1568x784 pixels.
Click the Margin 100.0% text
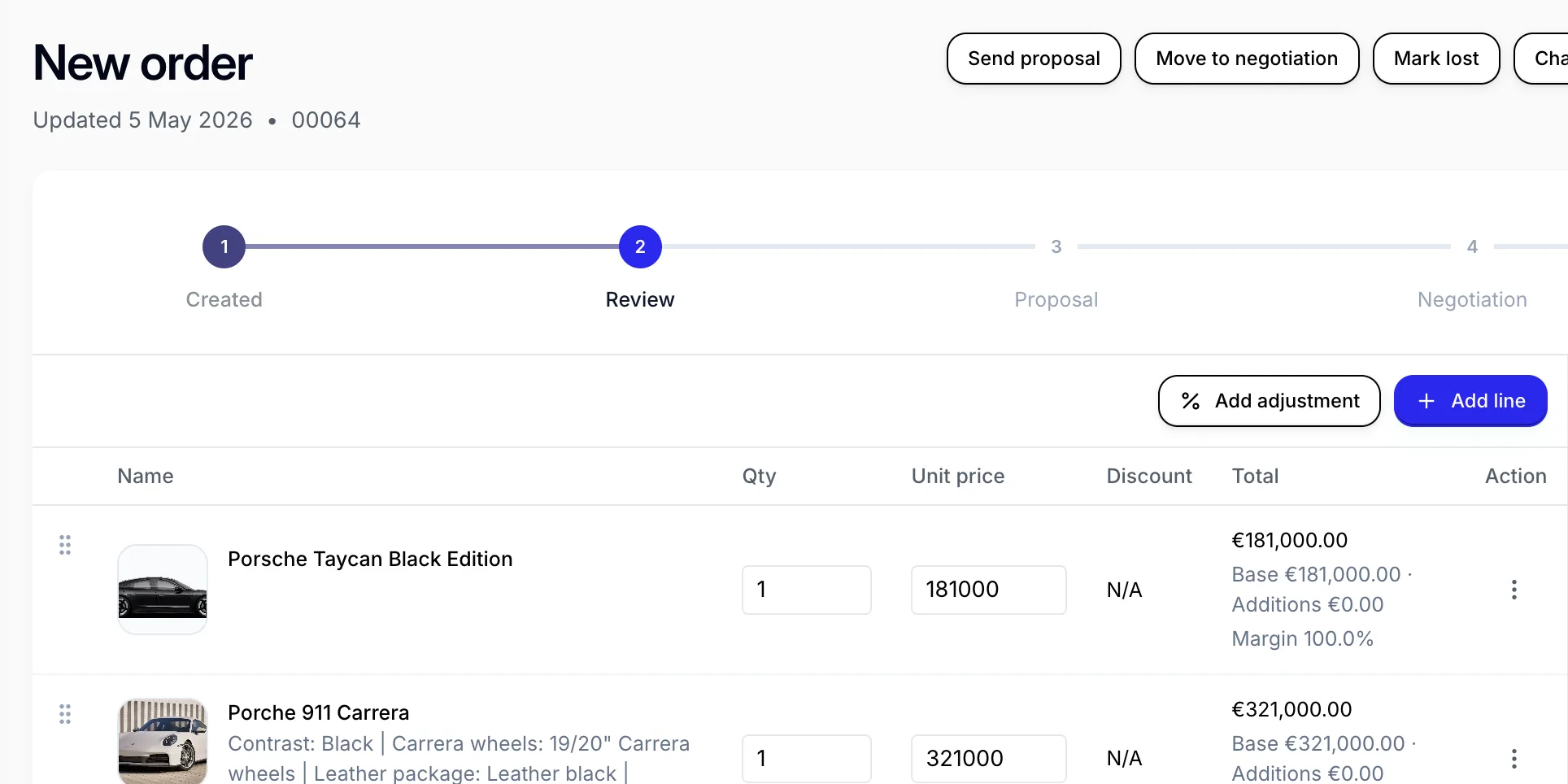1303,639
